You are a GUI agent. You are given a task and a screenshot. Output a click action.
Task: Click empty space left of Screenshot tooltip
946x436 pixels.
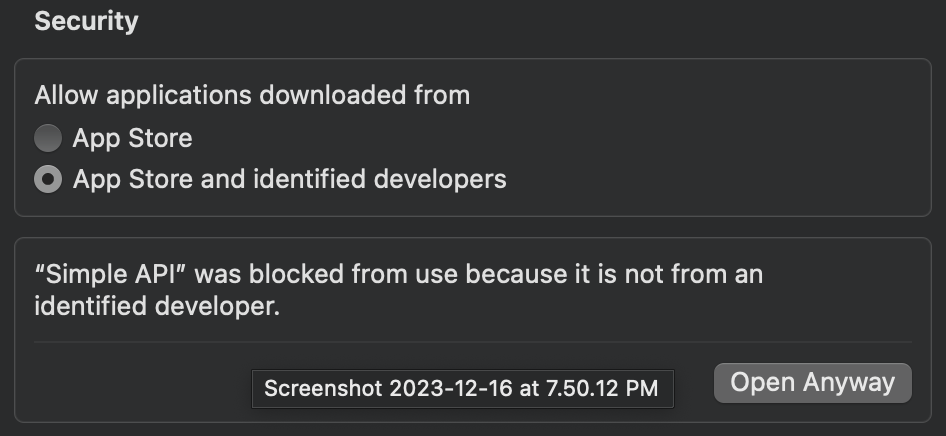pos(142,386)
